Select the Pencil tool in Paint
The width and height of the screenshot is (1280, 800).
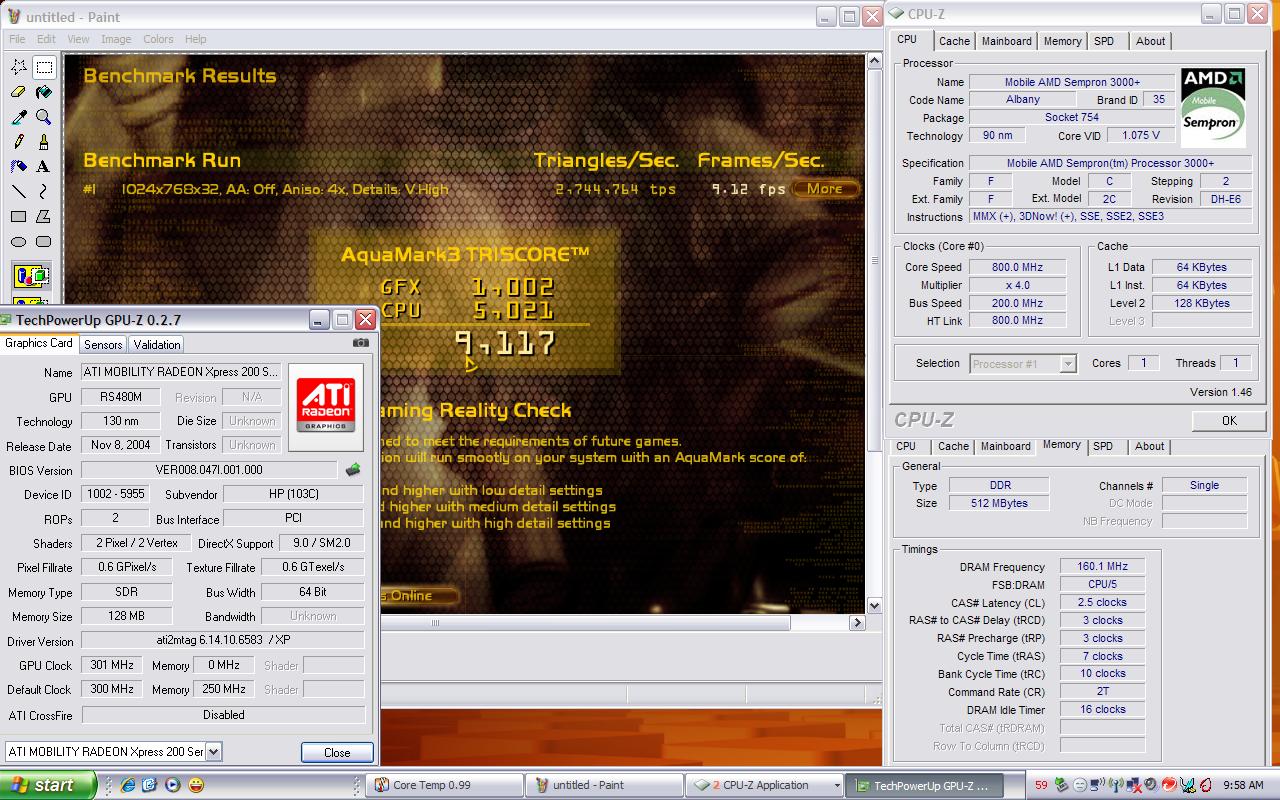(x=19, y=142)
